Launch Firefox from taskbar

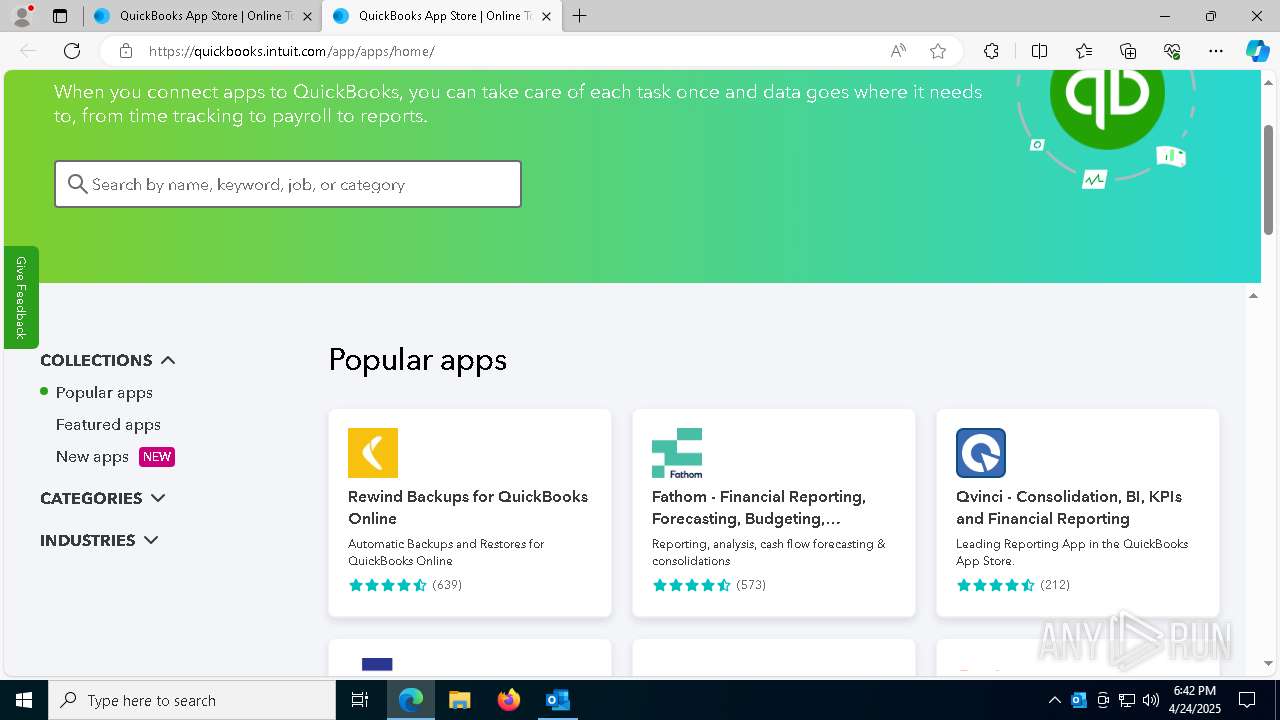tap(509, 700)
